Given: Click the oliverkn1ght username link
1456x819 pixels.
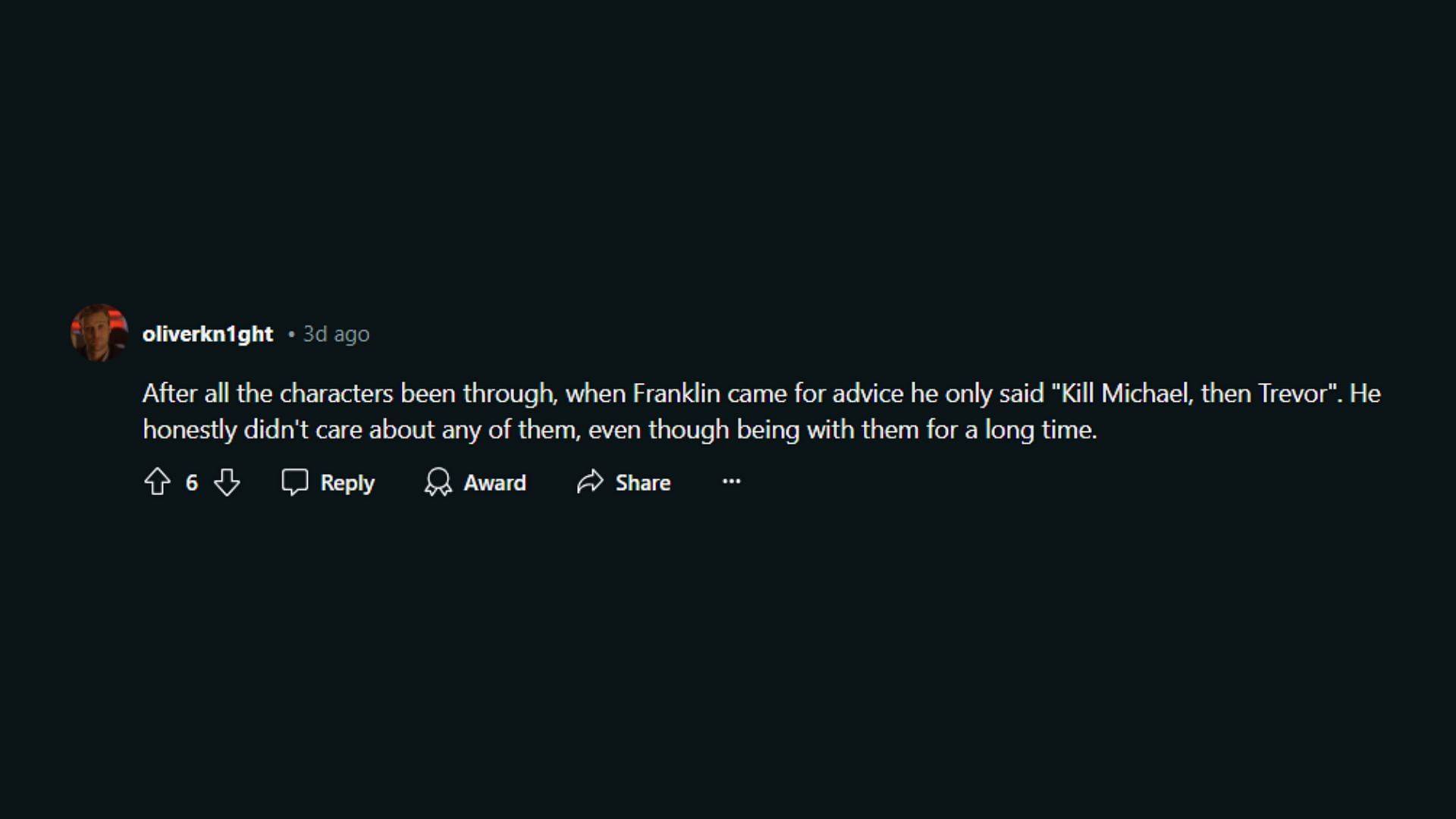Looking at the screenshot, I should pyautogui.click(x=207, y=333).
